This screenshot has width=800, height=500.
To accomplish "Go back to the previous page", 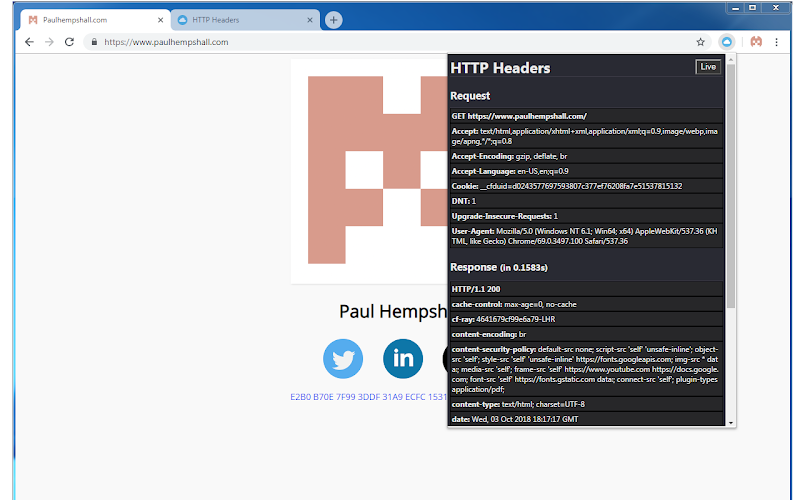I will 29,42.
